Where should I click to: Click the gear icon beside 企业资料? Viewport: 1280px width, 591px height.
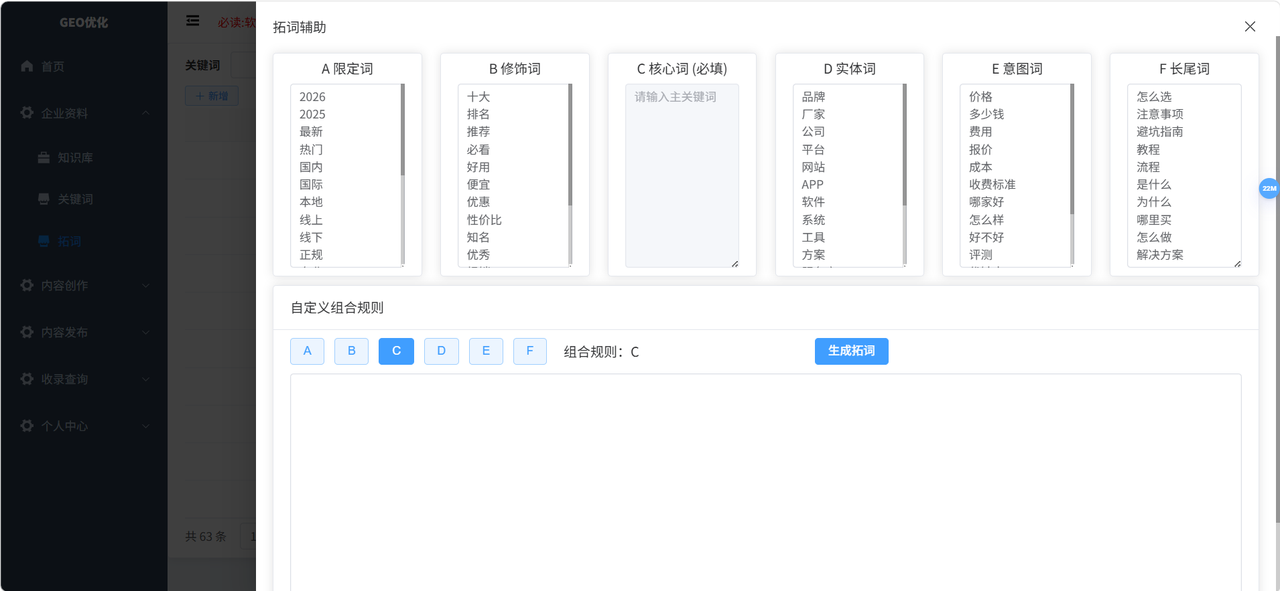pos(27,113)
